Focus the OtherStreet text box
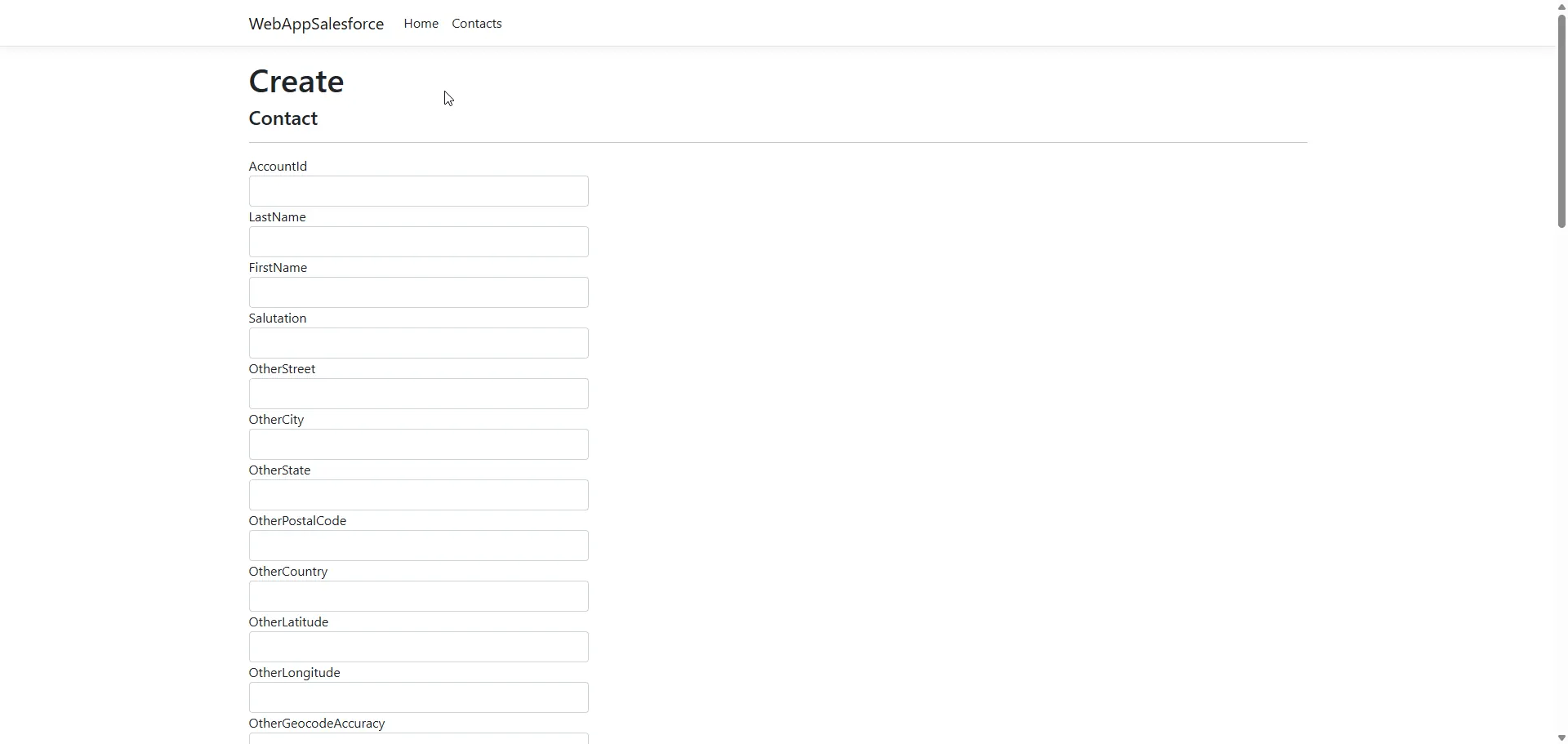 [x=418, y=394]
